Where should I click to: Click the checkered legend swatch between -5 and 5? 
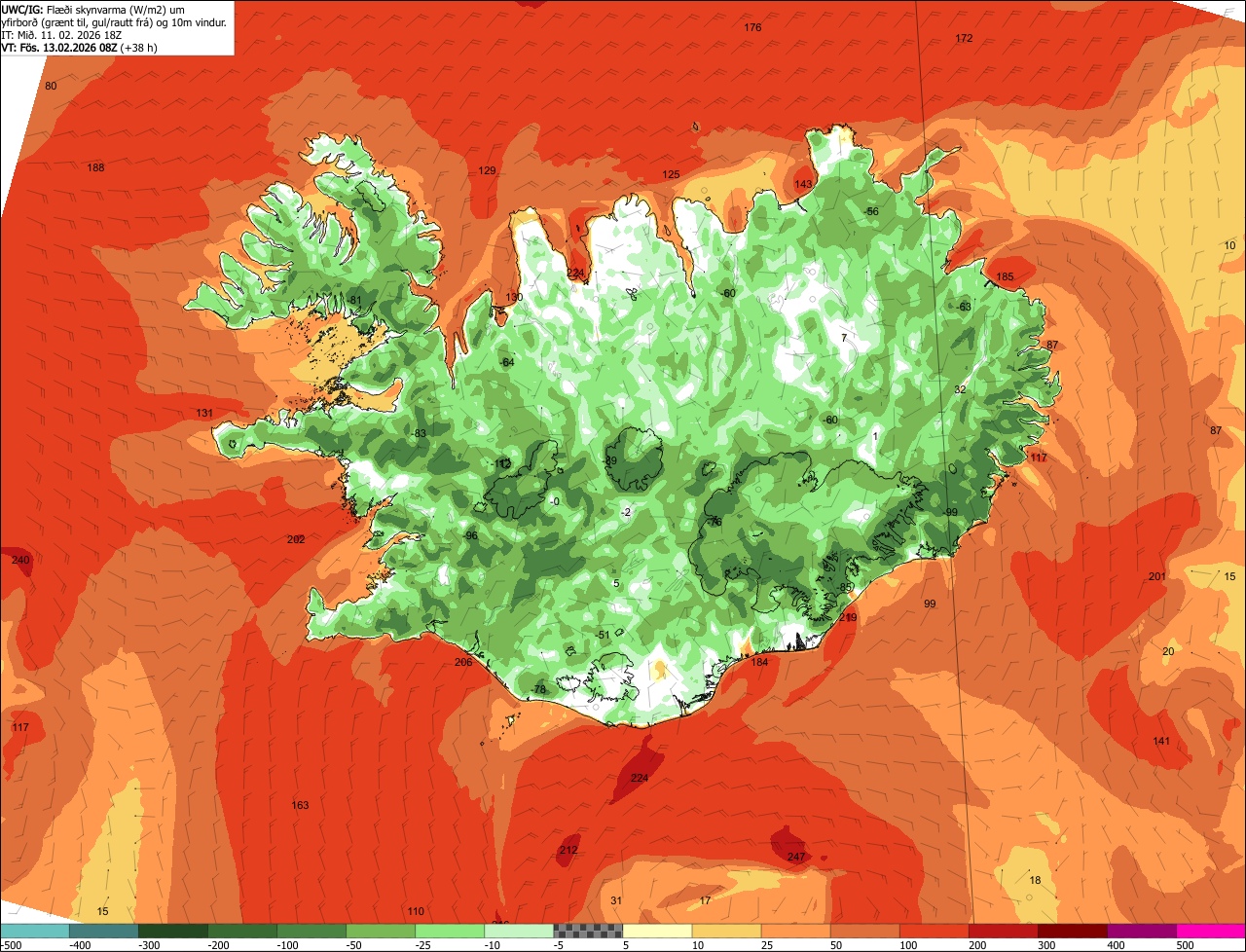588,931
